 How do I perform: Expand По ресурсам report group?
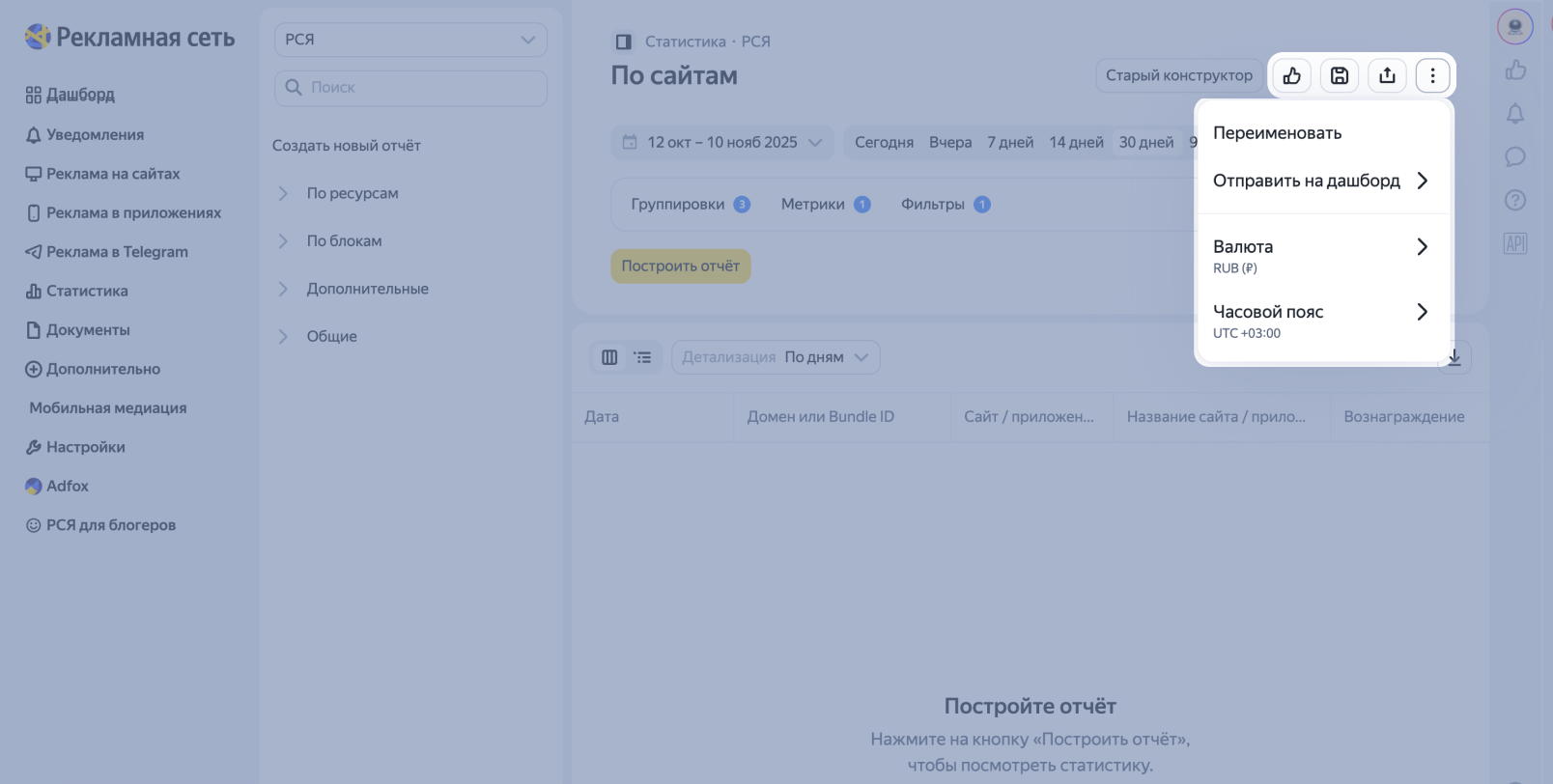pos(338,193)
